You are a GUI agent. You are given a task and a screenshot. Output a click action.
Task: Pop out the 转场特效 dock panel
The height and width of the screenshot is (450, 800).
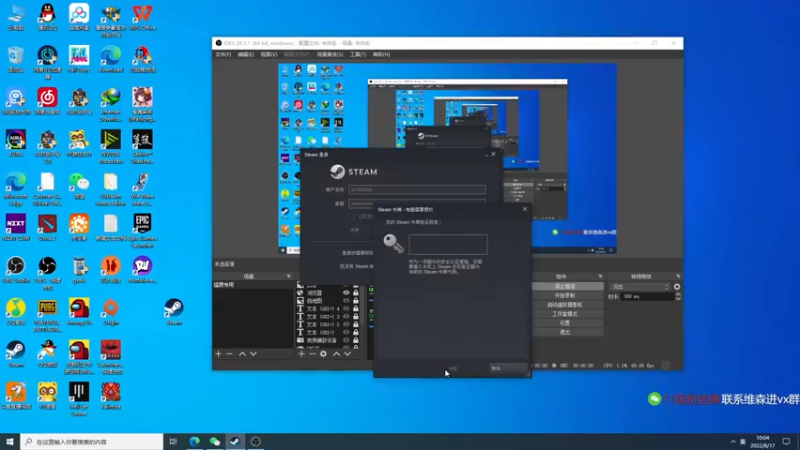[678, 276]
